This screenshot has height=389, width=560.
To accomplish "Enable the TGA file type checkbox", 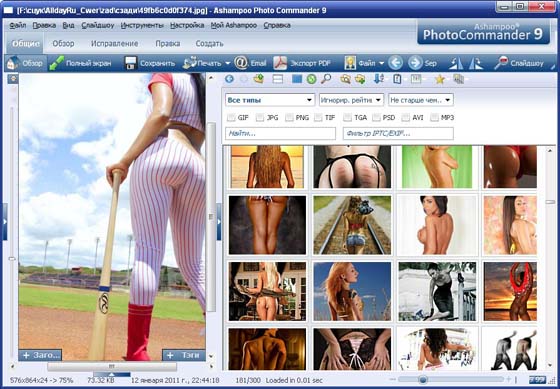I will coord(348,117).
